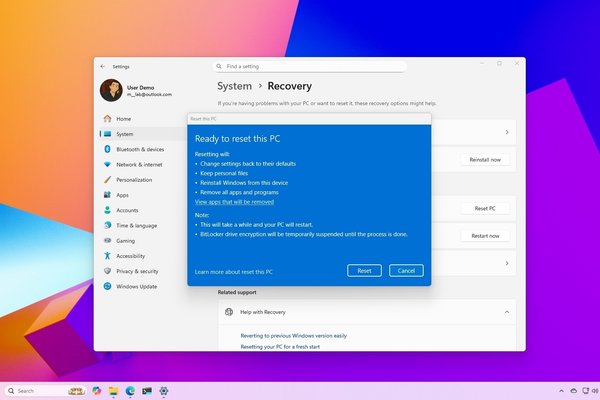
Task: Open Privacy & security settings
Action: point(143,271)
